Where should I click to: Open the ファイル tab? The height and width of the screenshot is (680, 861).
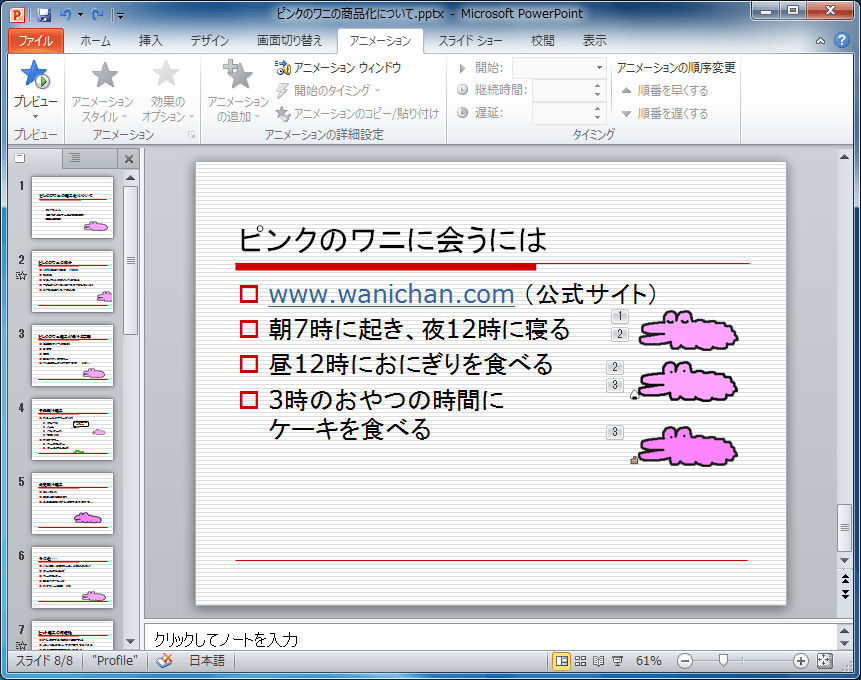[x=36, y=41]
